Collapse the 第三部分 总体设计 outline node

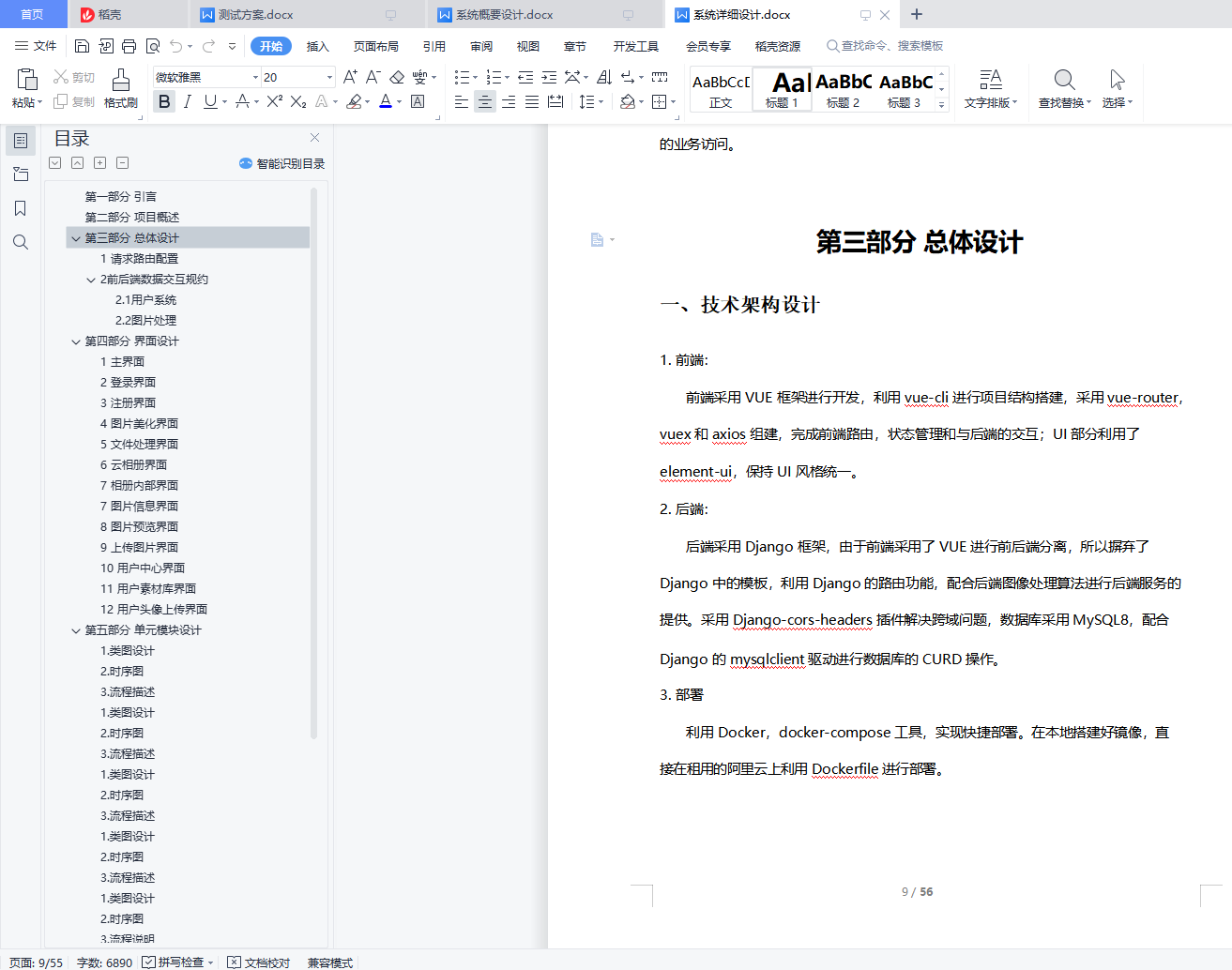[x=76, y=238]
